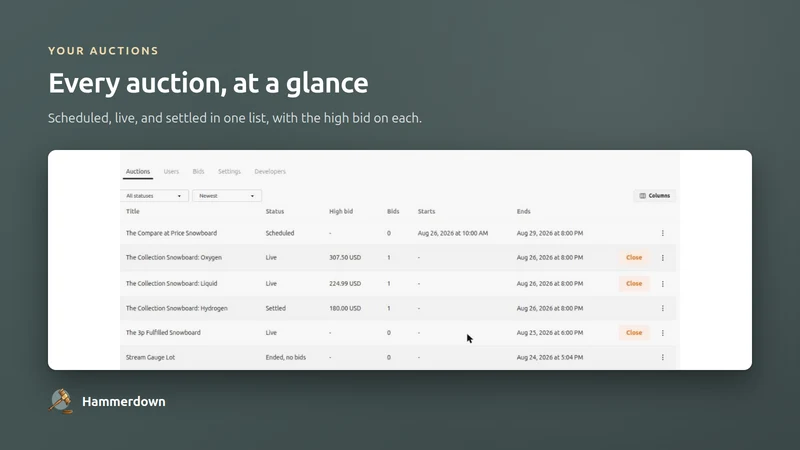
Task: Select The Compare at Price Snowboard title
Action: click(171, 233)
